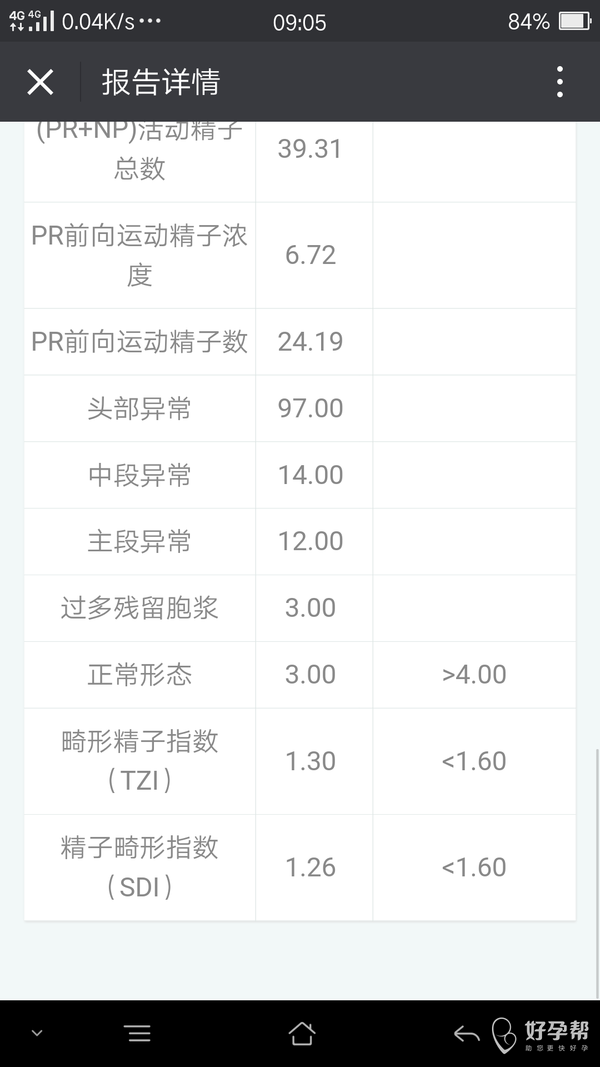Tap the 正常形态 row label
Image resolution: width=600 pixels, height=1067 pixels.
139,675
